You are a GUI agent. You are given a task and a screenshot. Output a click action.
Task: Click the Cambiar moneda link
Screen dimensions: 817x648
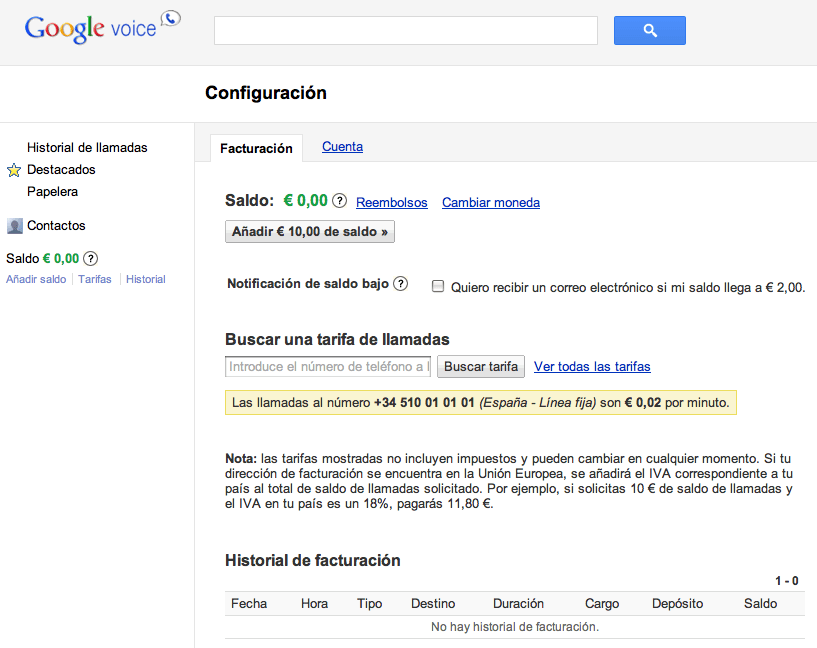490,203
